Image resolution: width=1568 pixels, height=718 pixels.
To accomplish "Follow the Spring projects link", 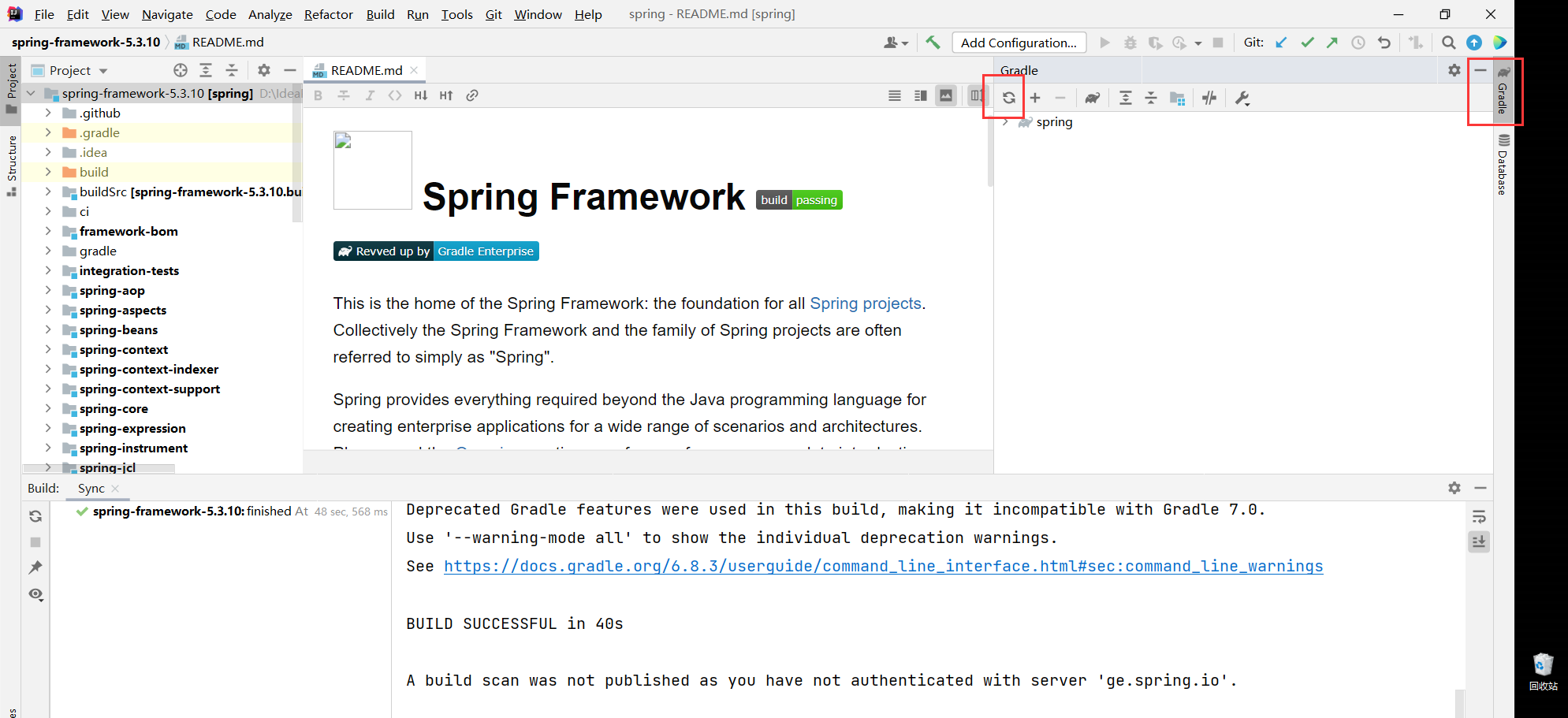I will coord(866,303).
